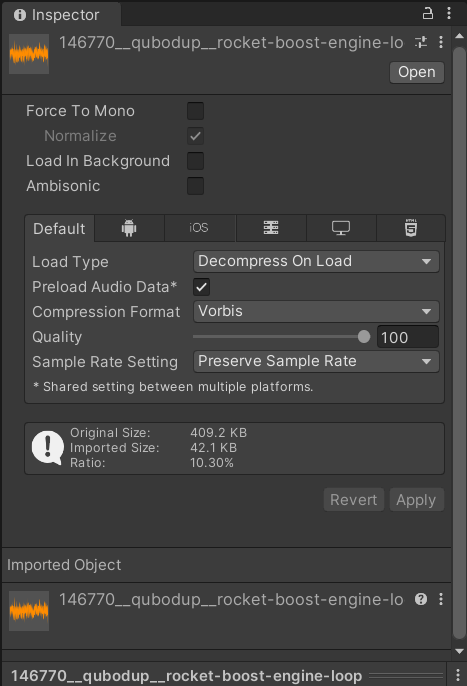Click the Ratio value 10.30%
This screenshot has height=686, width=467.
pos(212,462)
